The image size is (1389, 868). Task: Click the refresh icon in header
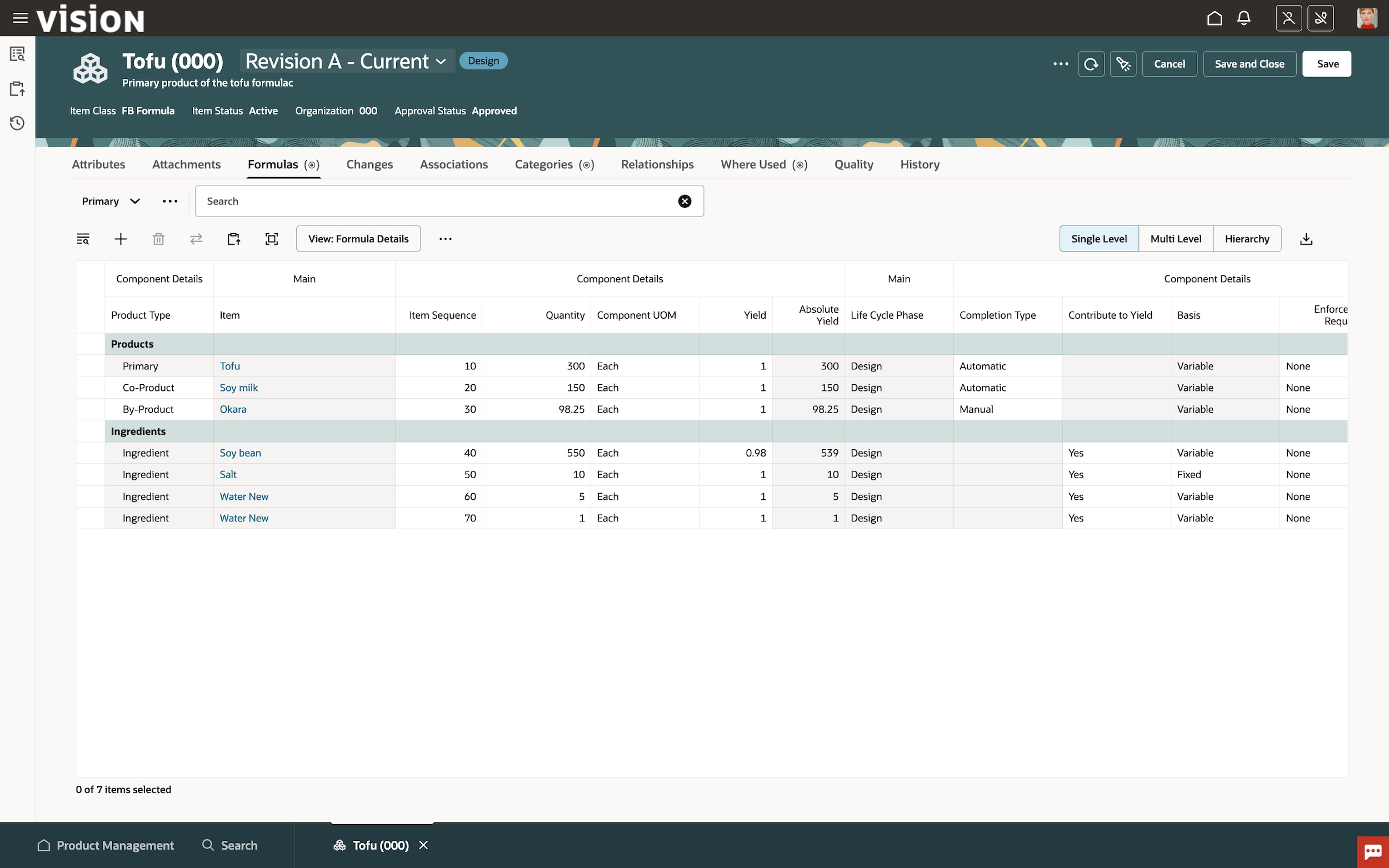(x=1091, y=64)
